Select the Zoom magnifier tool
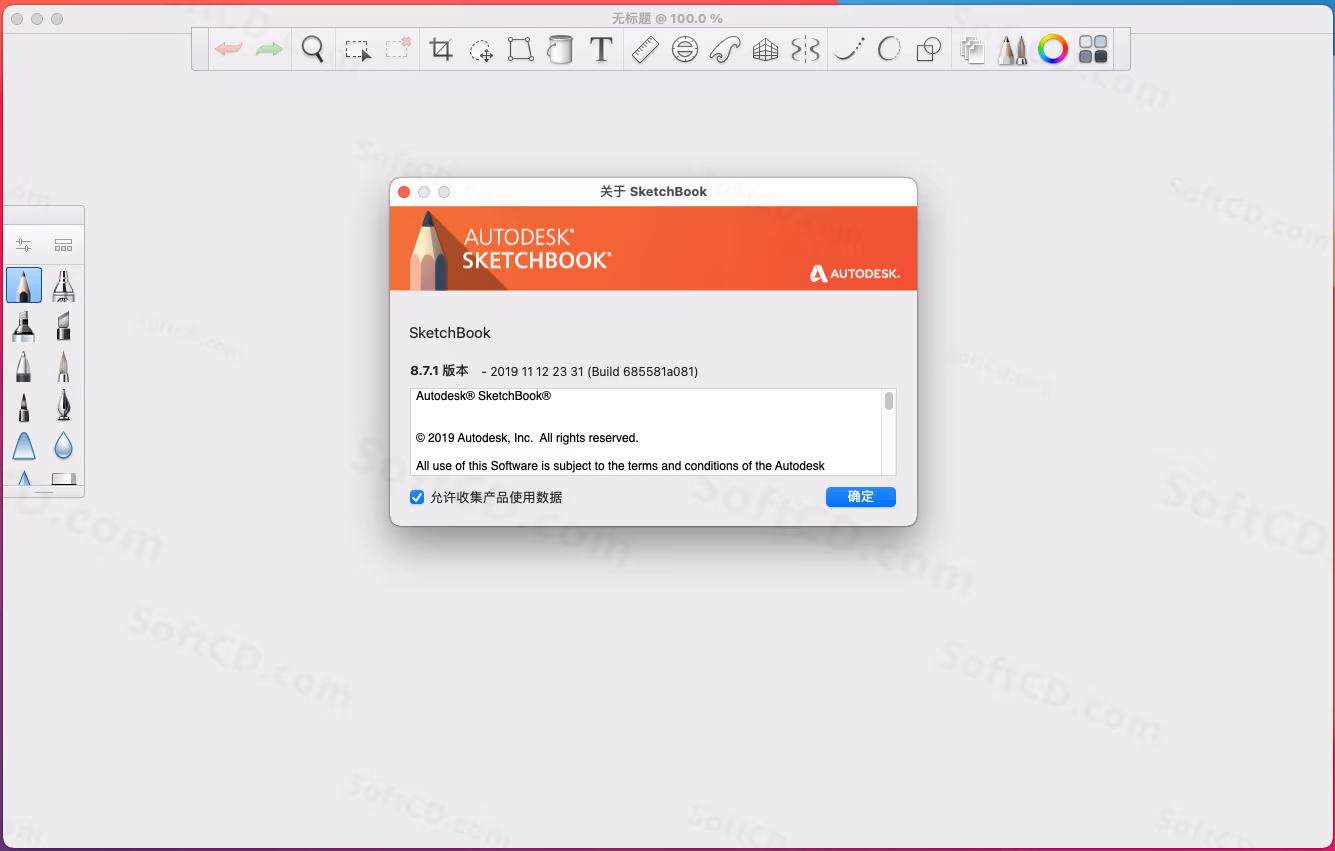Screen dimensions: 1335x851 [313, 49]
